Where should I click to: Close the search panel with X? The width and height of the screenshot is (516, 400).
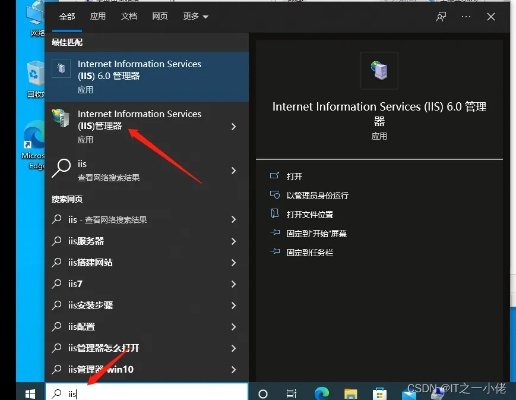tap(491, 17)
